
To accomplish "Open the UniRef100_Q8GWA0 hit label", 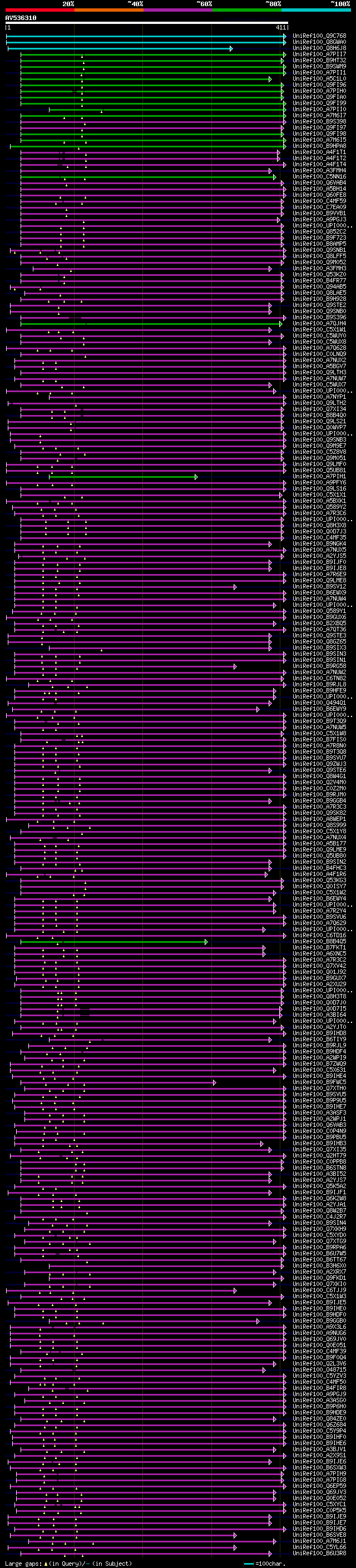I will tap(319, 42).
